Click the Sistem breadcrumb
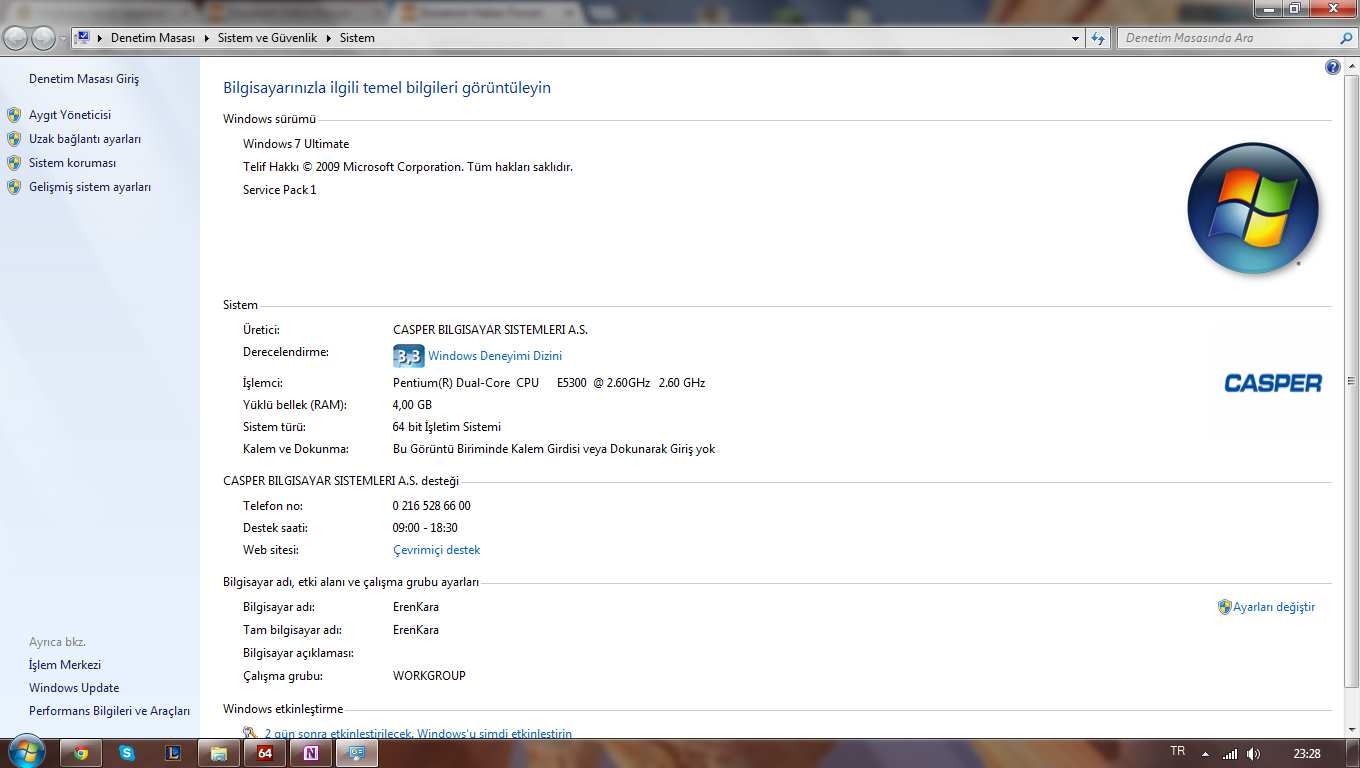The image size is (1360, 768). pyautogui.click(x=357, y=38)
